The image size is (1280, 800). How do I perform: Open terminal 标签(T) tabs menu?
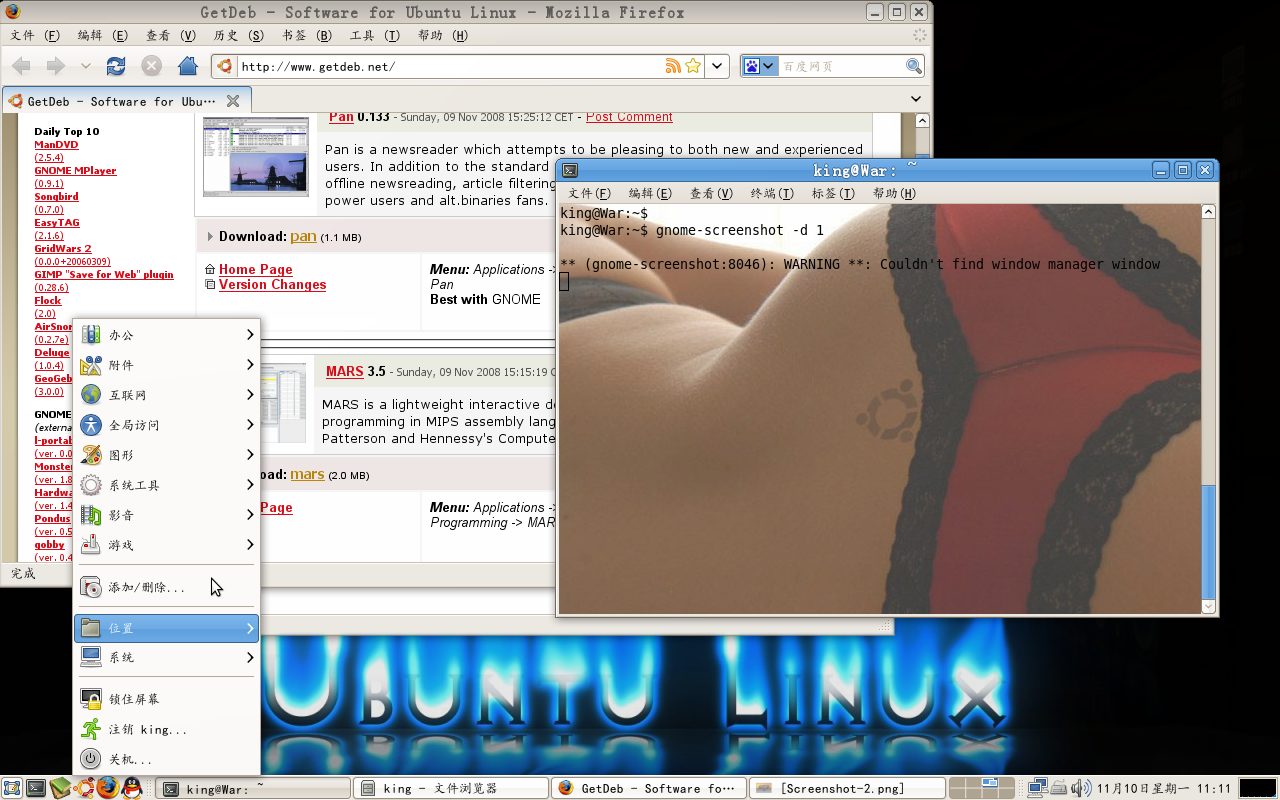pyautogui.click(x=833, y=193)
